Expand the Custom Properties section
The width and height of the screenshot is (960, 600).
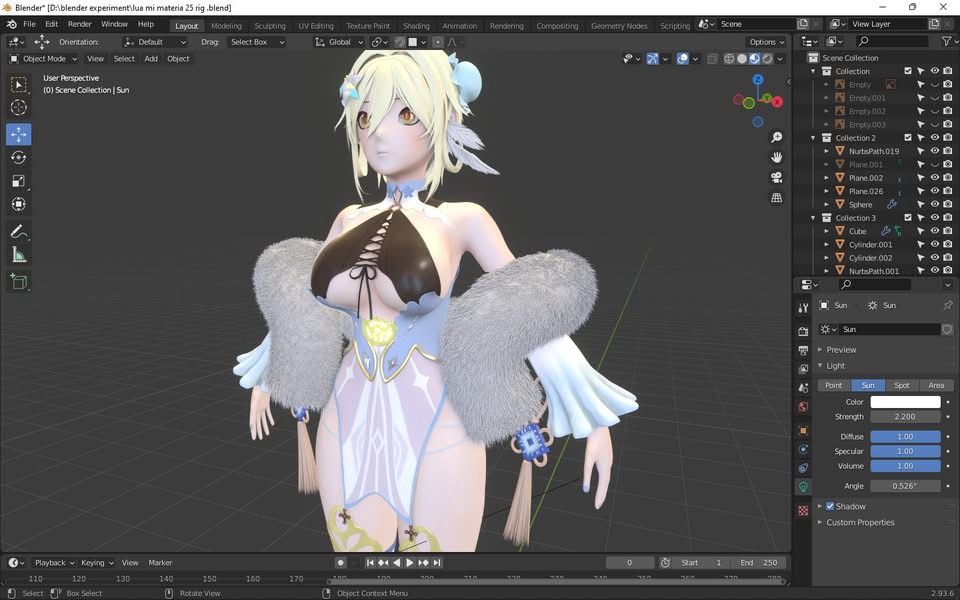tap(859, 523)
